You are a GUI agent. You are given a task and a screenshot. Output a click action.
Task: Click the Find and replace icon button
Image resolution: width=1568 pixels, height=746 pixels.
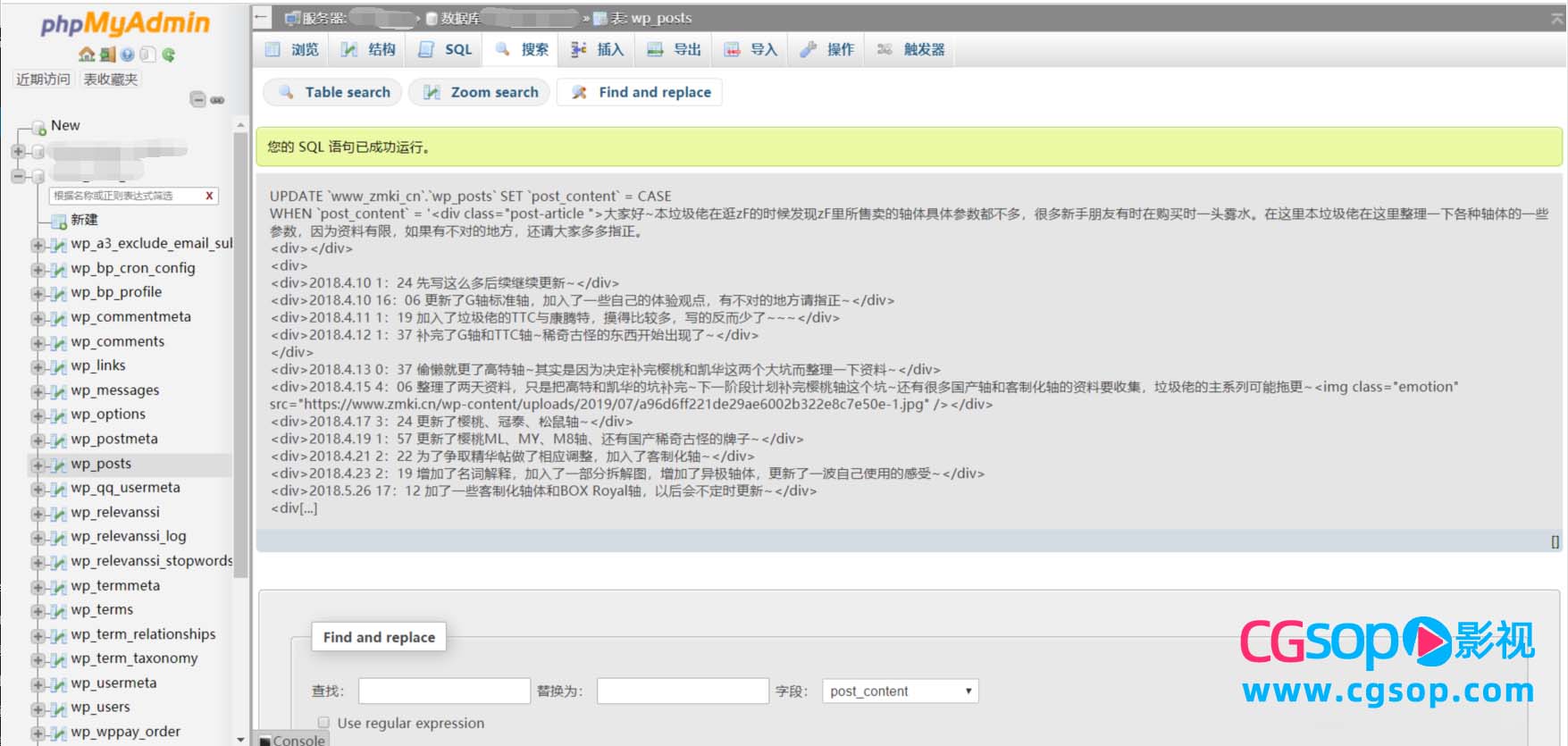coord(579,92)
